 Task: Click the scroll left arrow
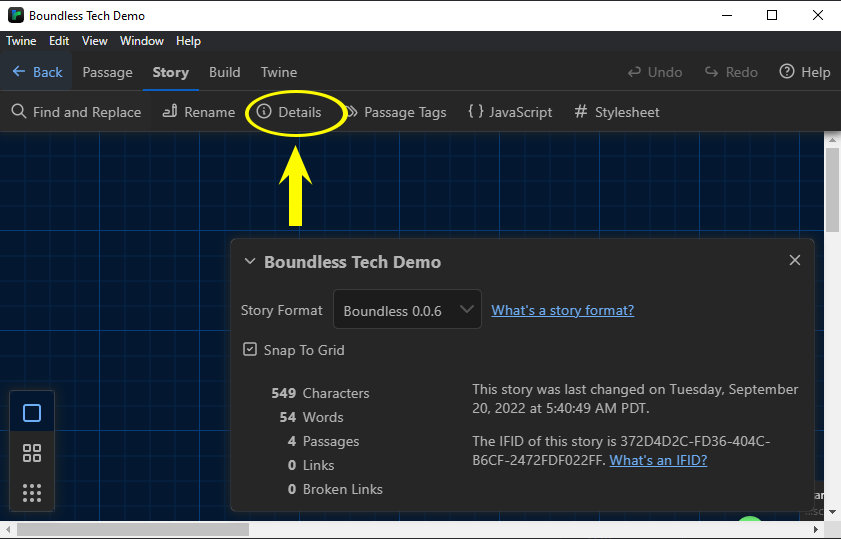(8, 530)
